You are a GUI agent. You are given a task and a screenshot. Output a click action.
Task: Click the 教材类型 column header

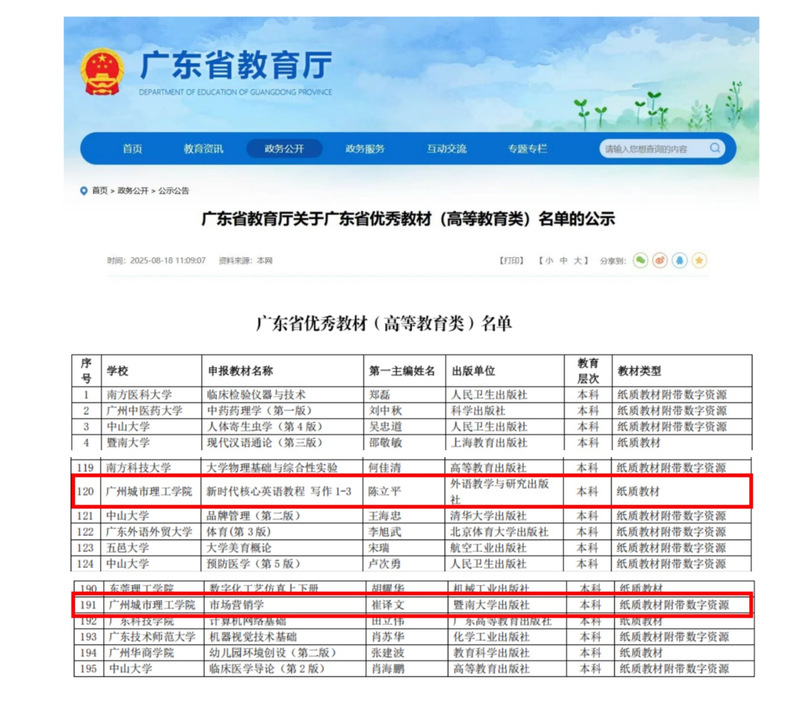click(x=639, y=371)
